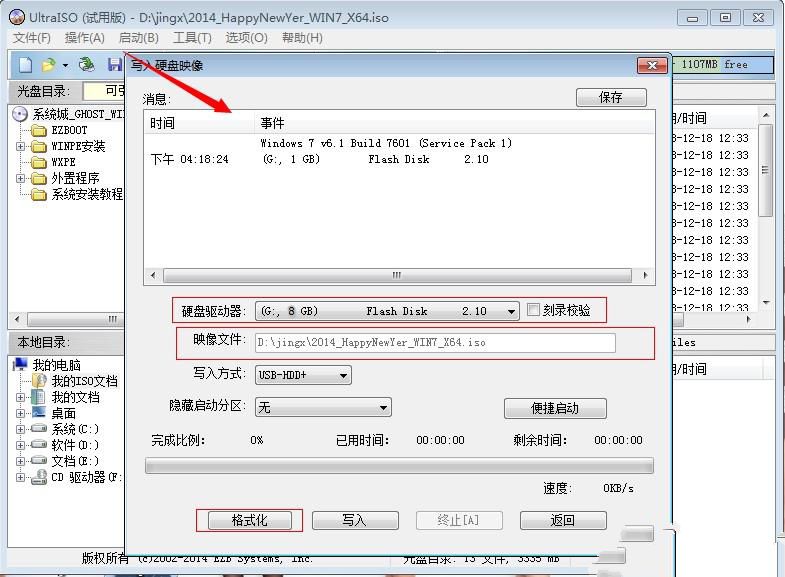Select the CD 驱动器 drive icon
785x577 pixels.
[x=39, y=477]
